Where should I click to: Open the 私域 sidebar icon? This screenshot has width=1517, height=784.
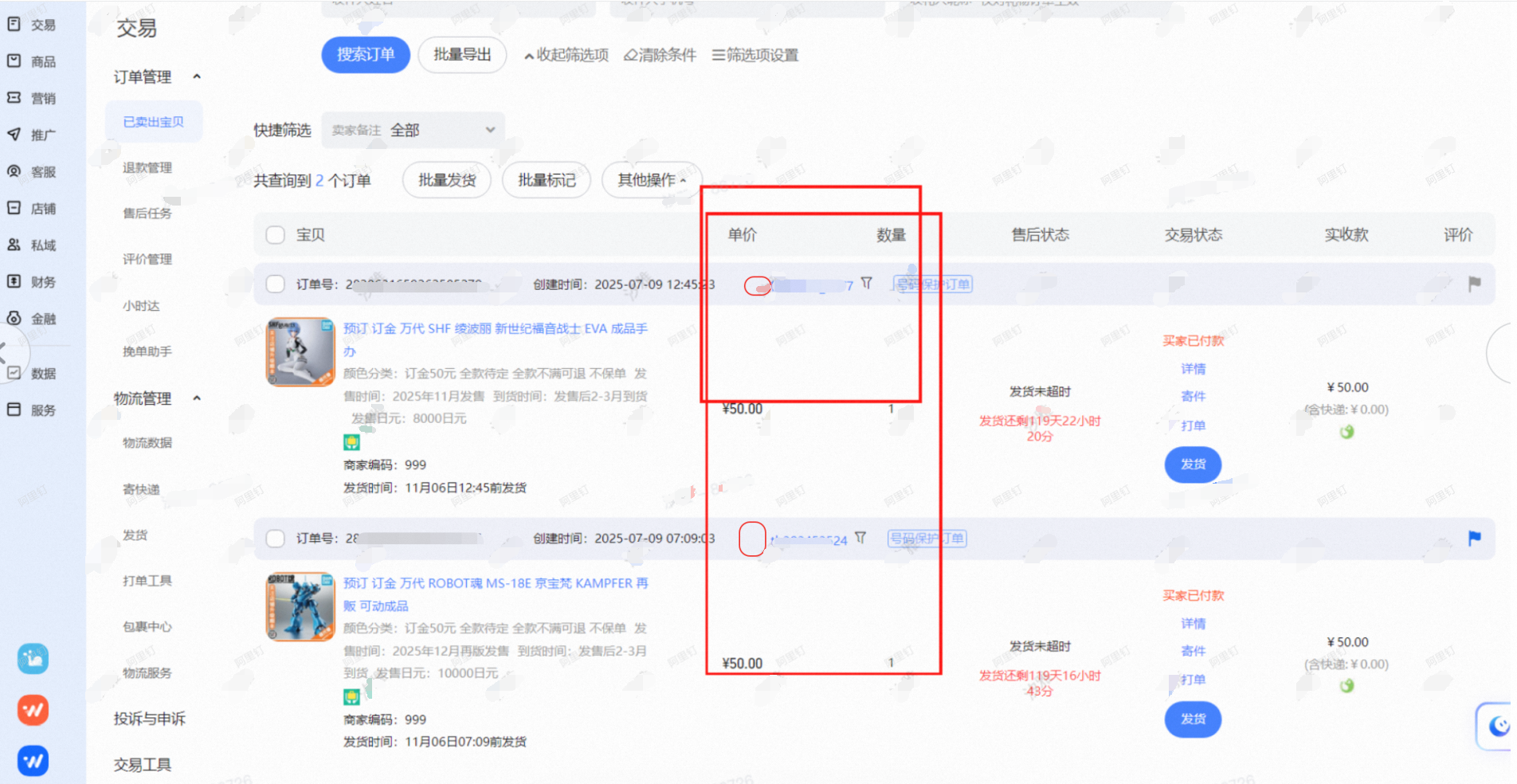(14, 245)
